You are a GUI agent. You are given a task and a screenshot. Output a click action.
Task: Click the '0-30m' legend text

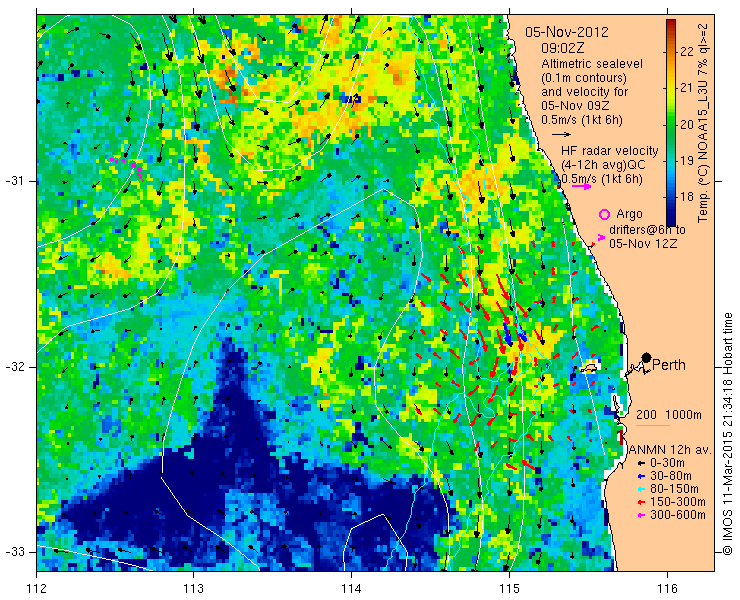[x=667, y=464]
